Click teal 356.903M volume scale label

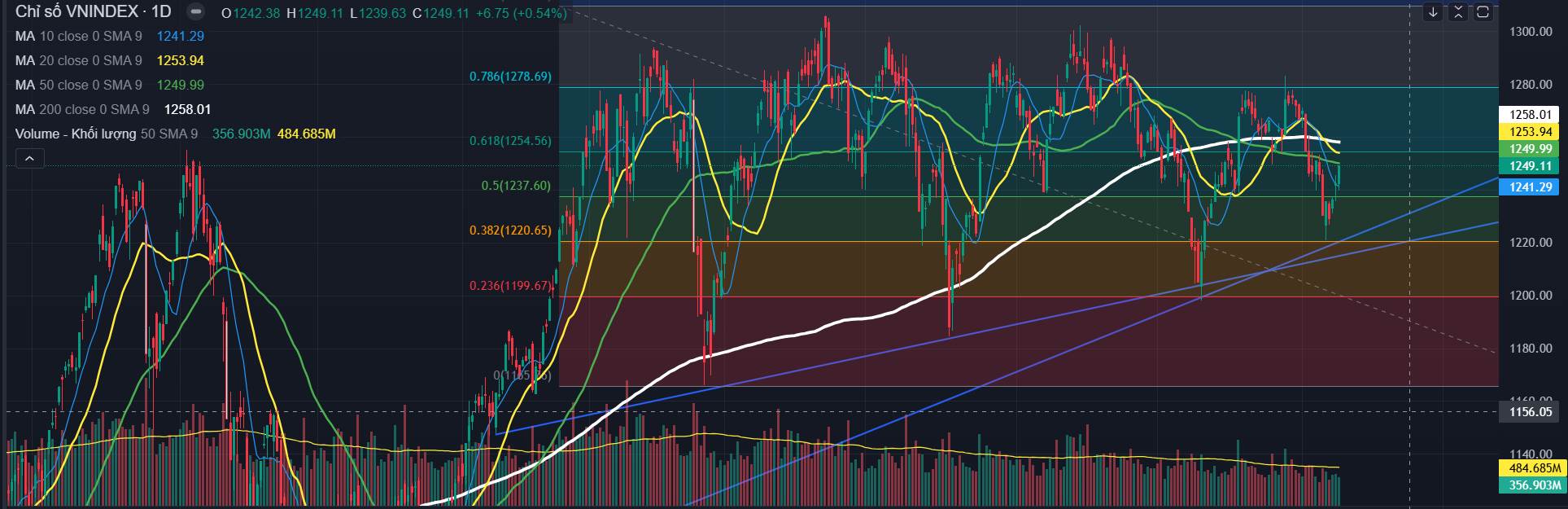point(1531,485)
